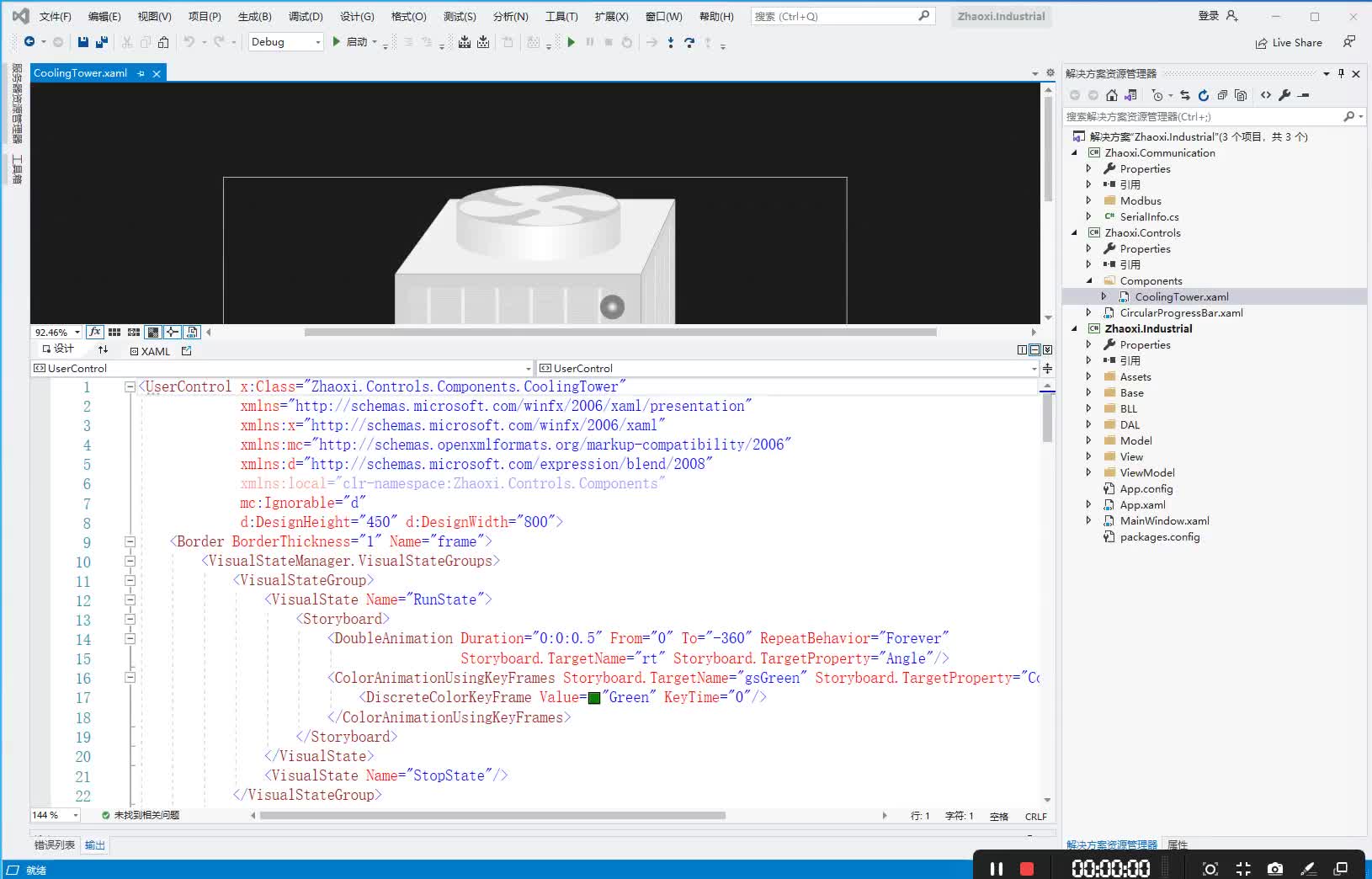
Task: Collapse the Zhaoxi.Controls project node
Action: (x=1074, y=232)
